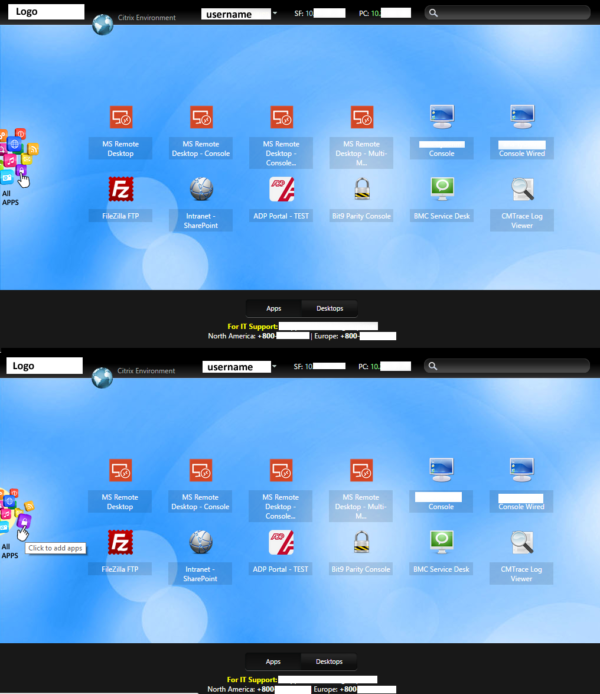Open MS Remote Desktop - Multi-M.. in top screenshot
The height and width of the screenshot is (694, 600).
coord(362,117)
